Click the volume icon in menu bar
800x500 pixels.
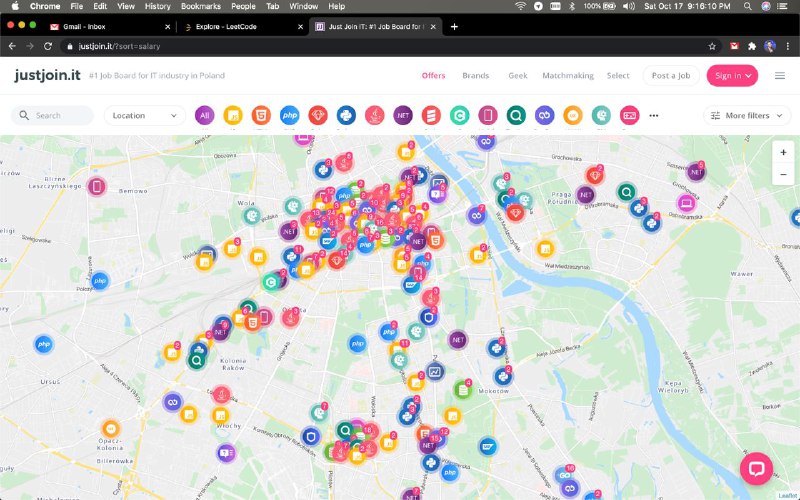pyautogui.click(x=629, y=6)
